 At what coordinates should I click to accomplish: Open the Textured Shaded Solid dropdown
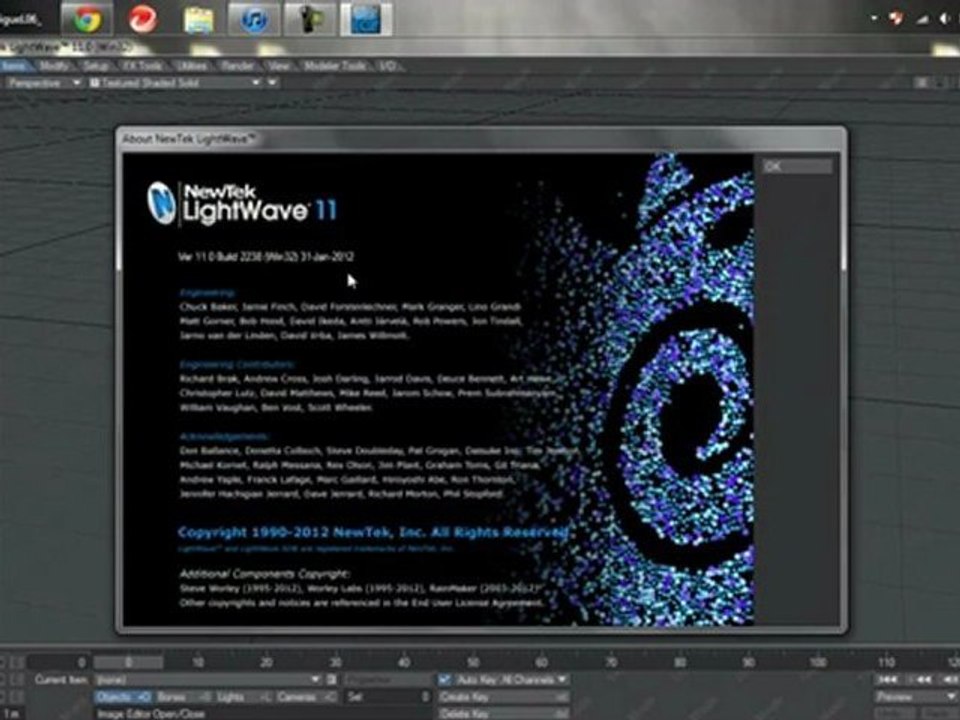(x=175, y=83)
